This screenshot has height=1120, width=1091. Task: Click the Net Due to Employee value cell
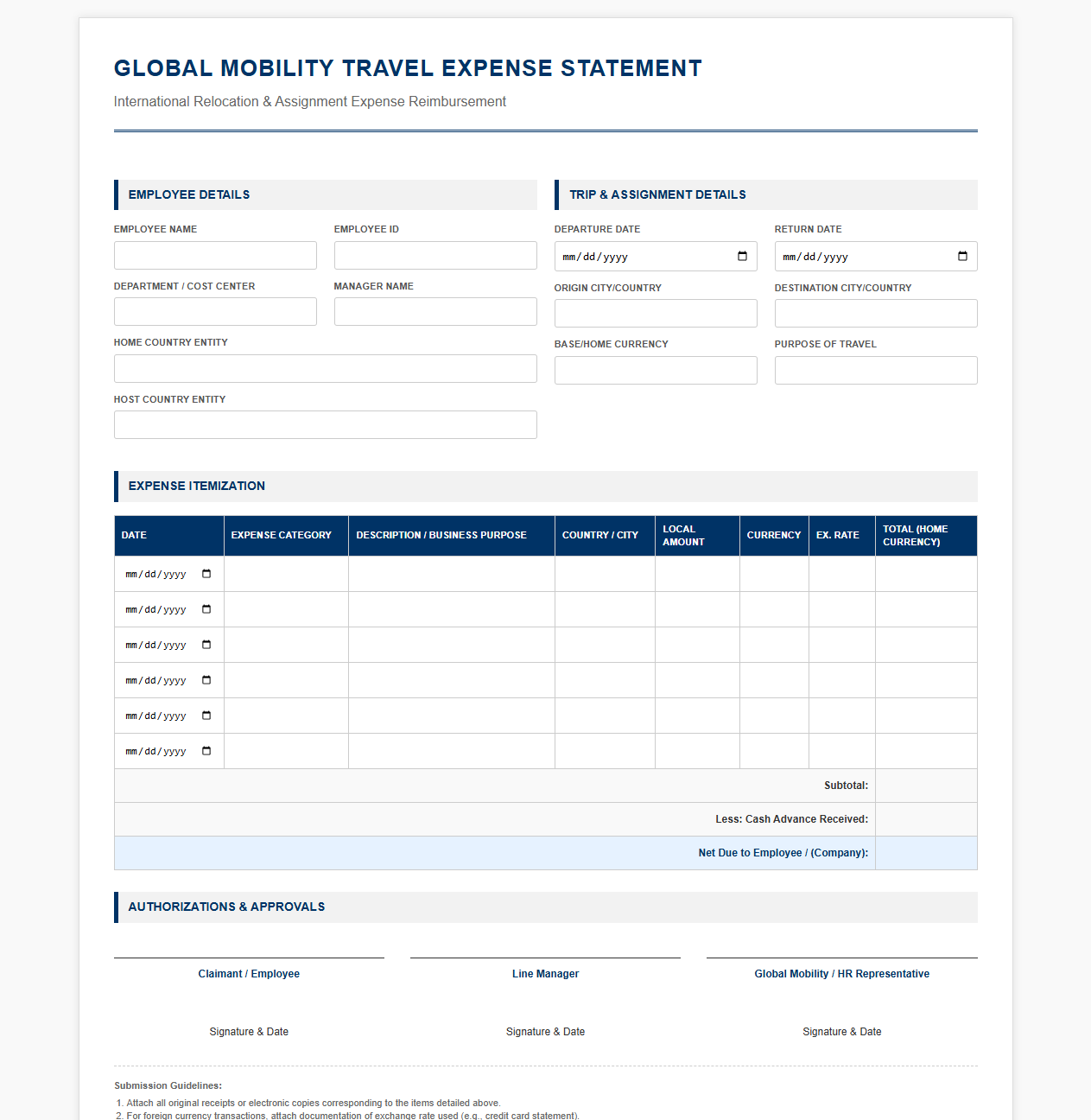pos(926,853)
